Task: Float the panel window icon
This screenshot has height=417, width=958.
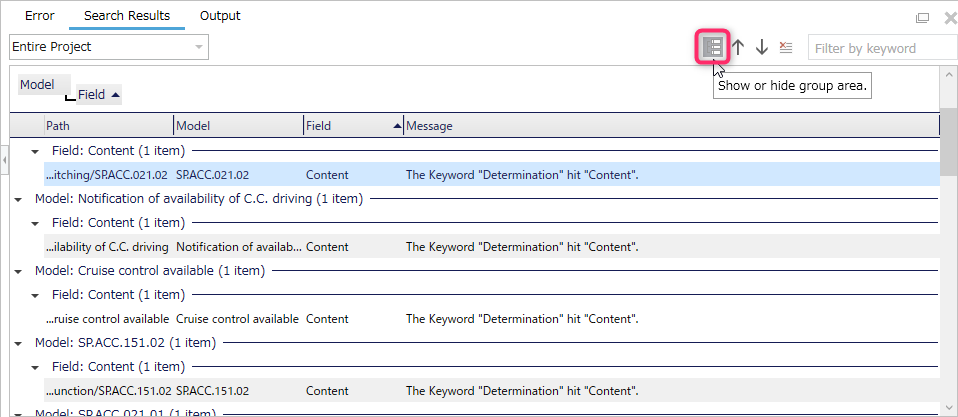Action: coord(923,18)
